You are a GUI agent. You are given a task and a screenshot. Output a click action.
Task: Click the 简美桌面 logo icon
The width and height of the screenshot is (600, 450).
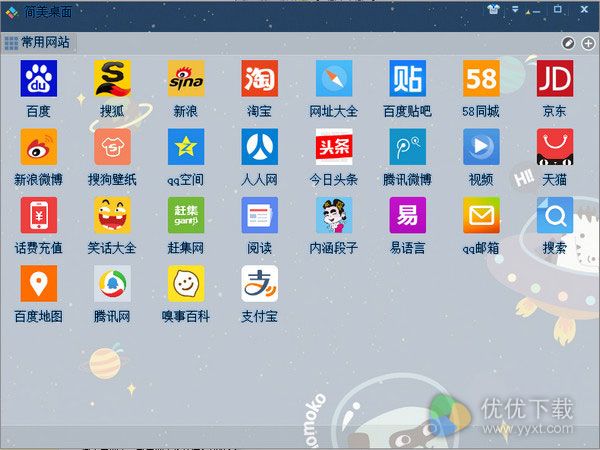click(11, 13)
